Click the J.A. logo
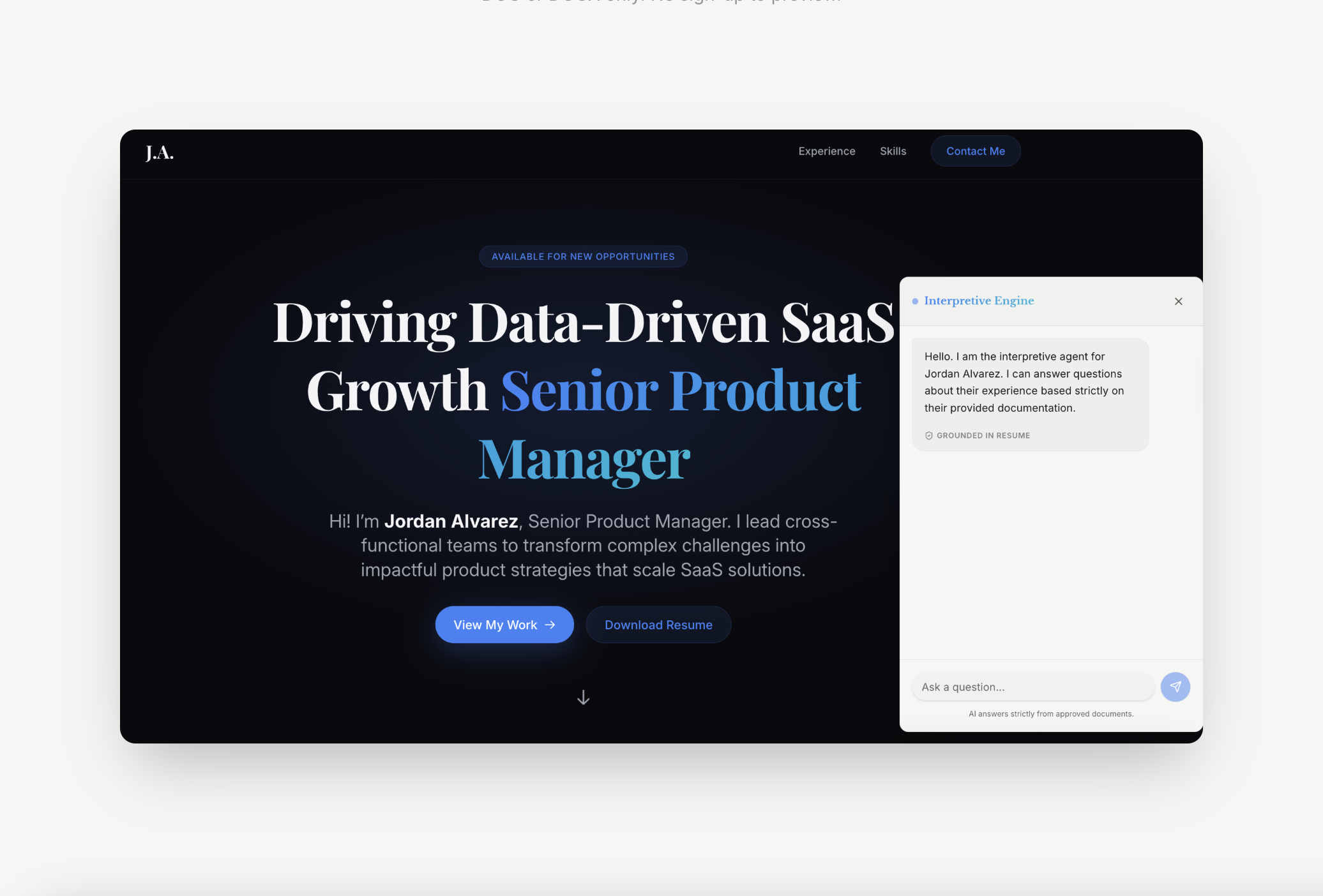The image size is (1323, 896). coord(159,153)
